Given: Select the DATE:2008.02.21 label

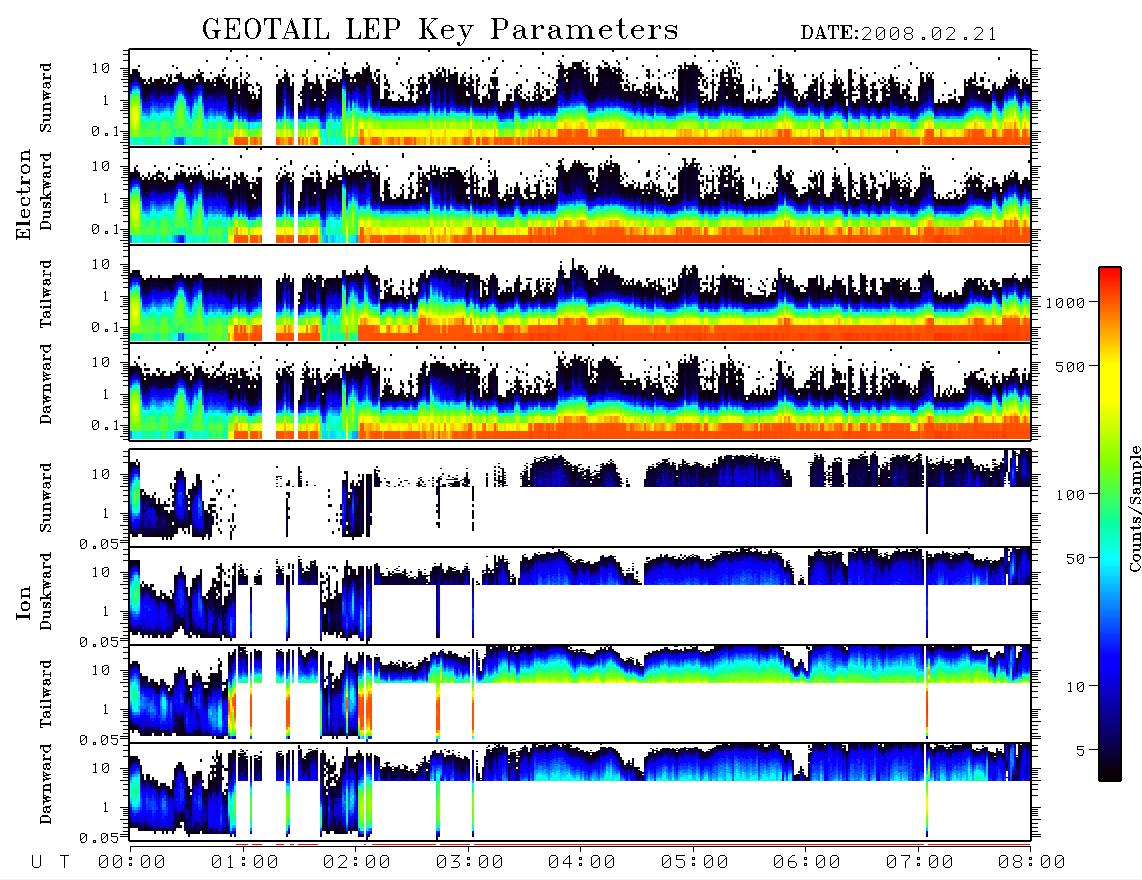Looking at the screenshot, I should click(899, 34).
